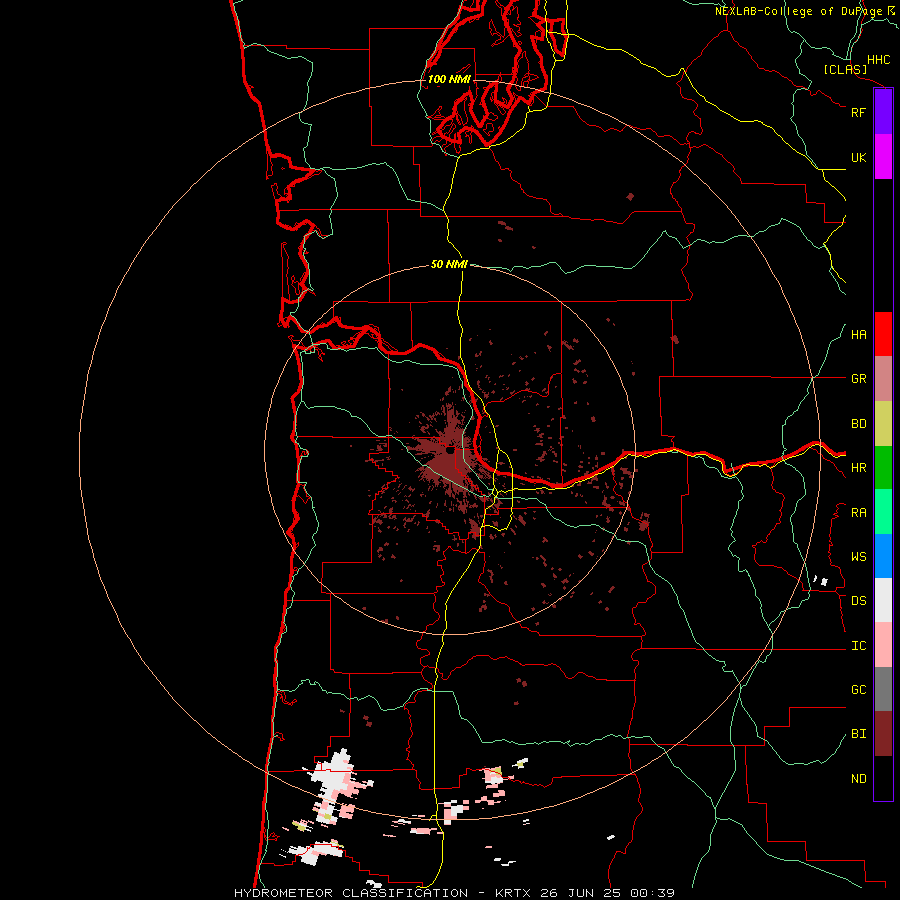Click the black radar site dot at center
The image size is (900, 900).
click(450, 451)
